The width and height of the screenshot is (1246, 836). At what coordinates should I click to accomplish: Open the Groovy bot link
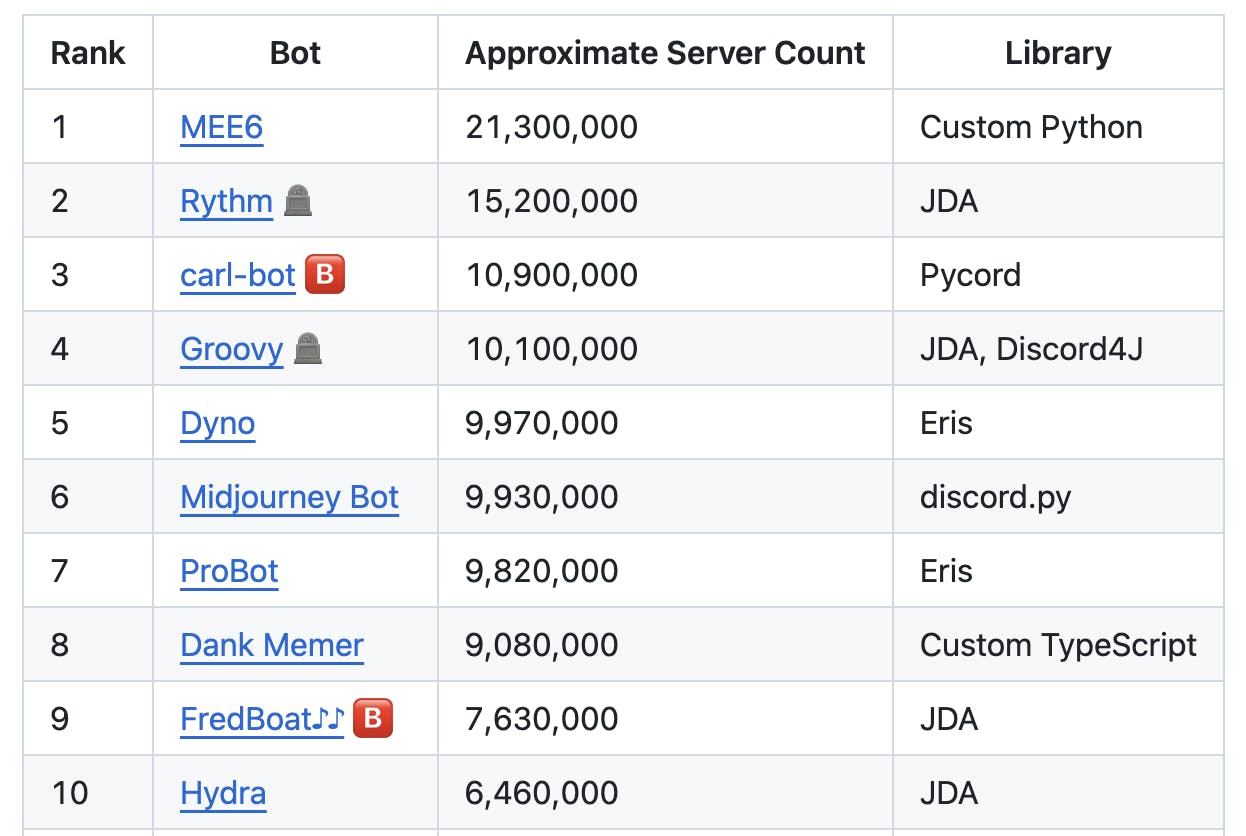point(231,349)
